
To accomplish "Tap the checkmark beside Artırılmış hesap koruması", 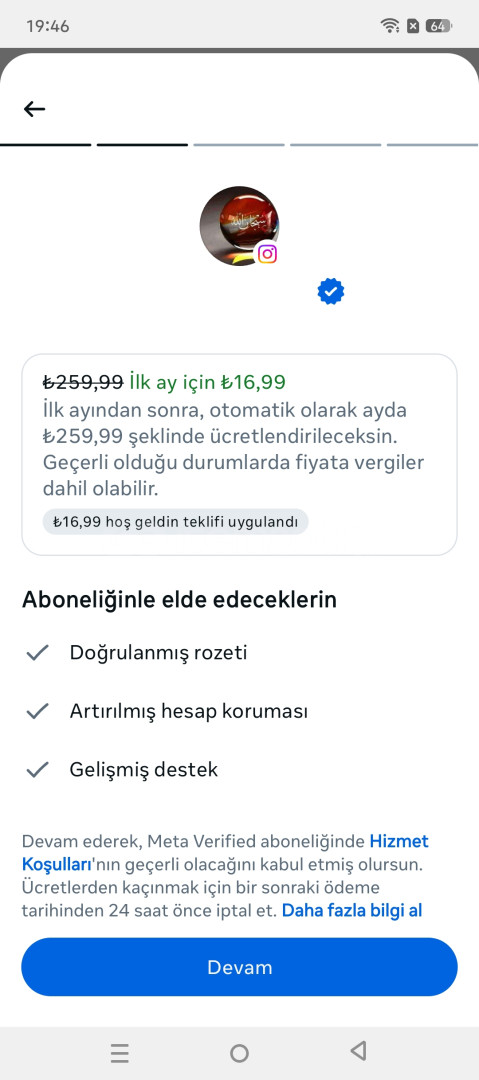I will coord(37,711).
